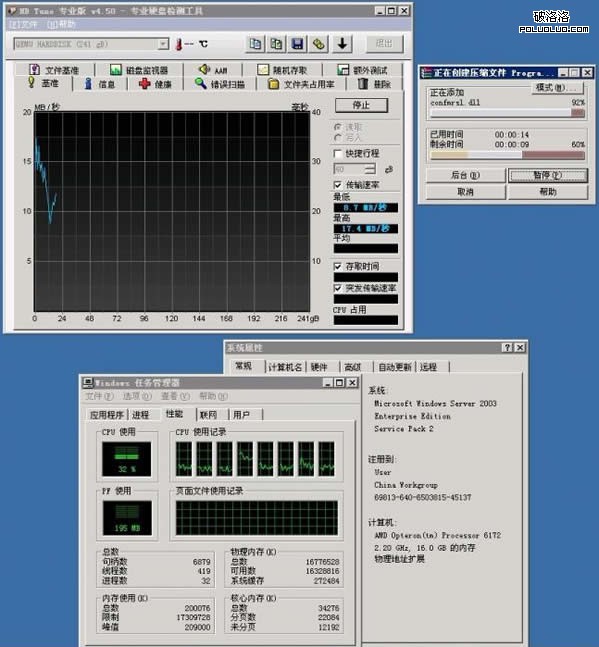Open the mode button in archive dialog

pyautogui.click(x=557, y=87)
